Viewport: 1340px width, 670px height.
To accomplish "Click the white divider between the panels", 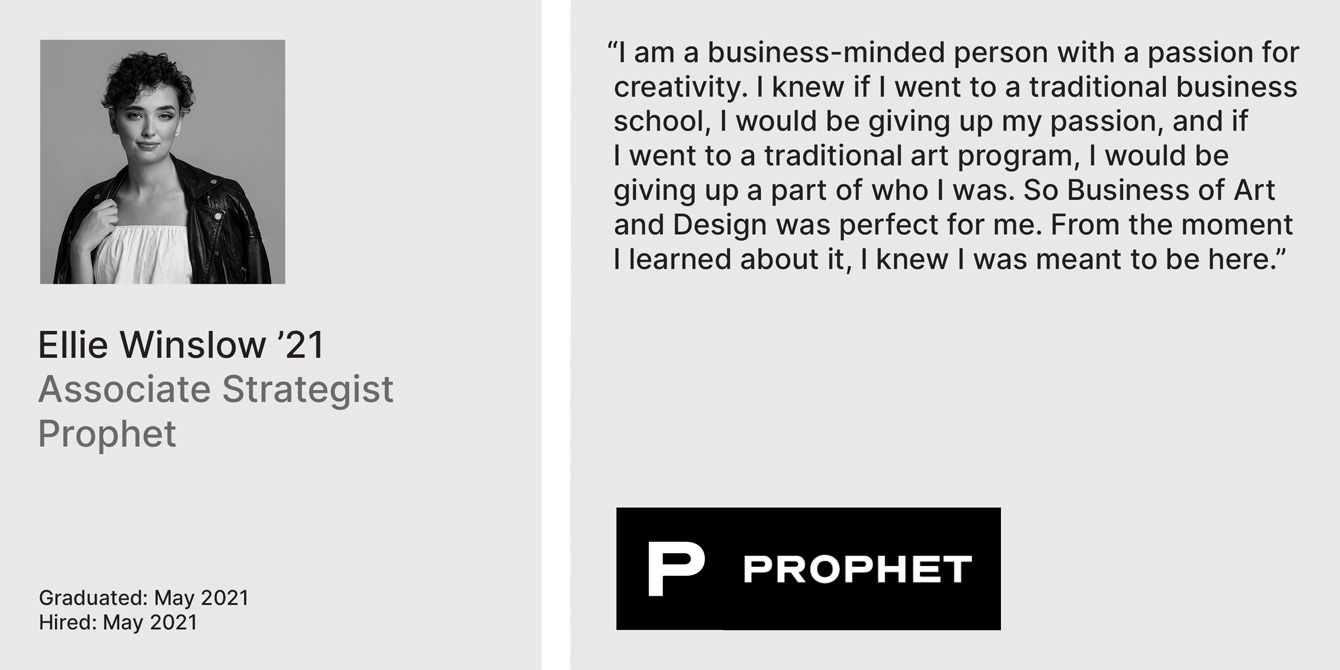I will [556, 335].
